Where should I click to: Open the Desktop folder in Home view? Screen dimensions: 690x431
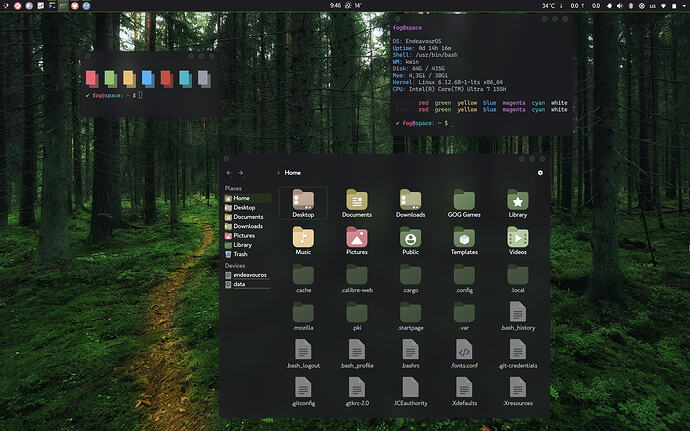[x=303, y=203]
